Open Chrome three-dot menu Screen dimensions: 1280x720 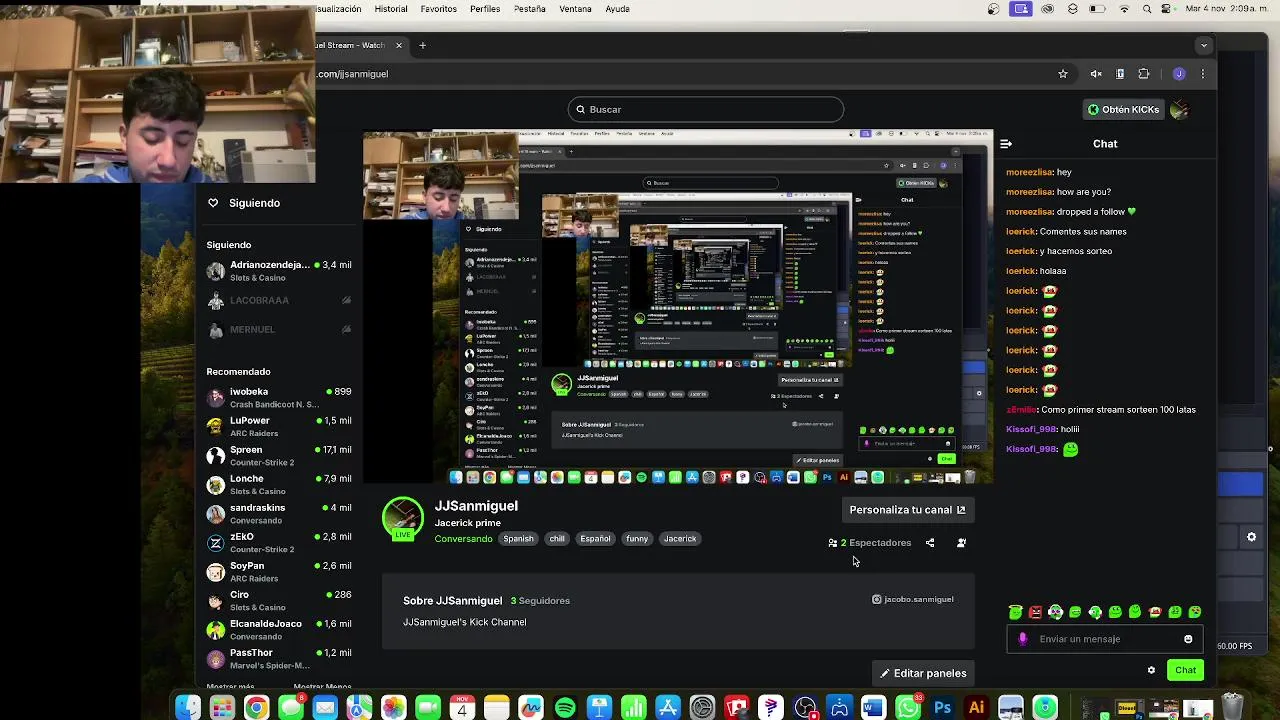(x=1203, y=74)
